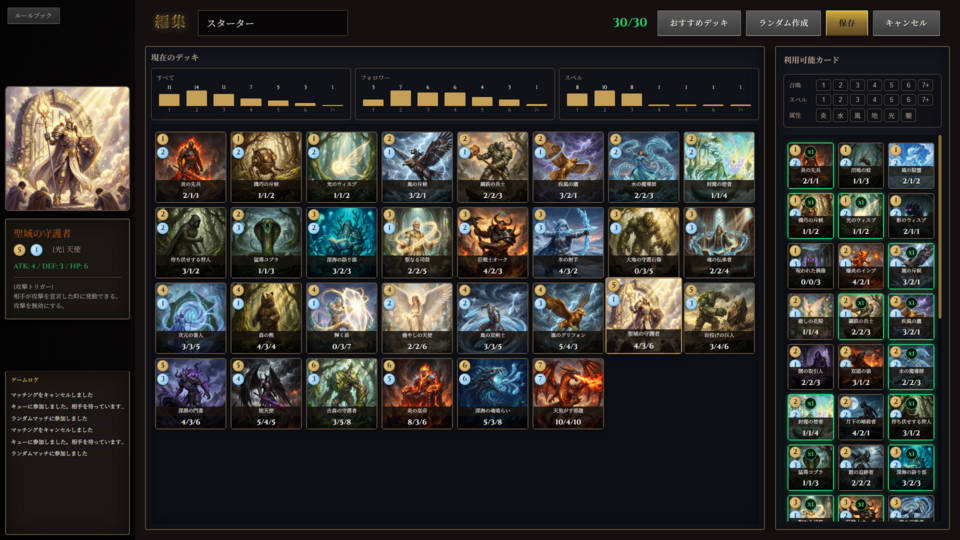
Task: Open the ルールブック in the top-left
Action: pyautogui.click(x=34, y=16)
